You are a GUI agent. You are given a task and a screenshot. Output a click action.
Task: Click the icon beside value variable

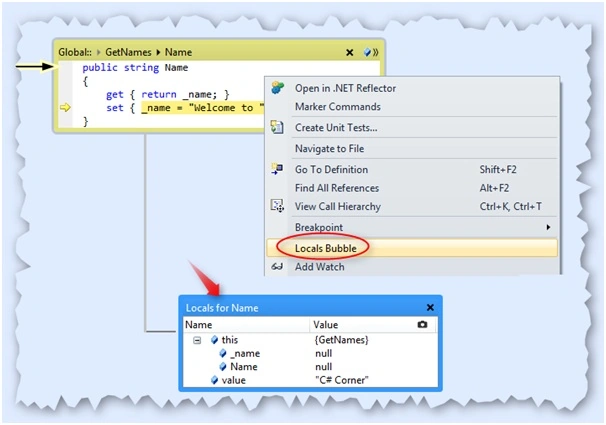point(214,380)
